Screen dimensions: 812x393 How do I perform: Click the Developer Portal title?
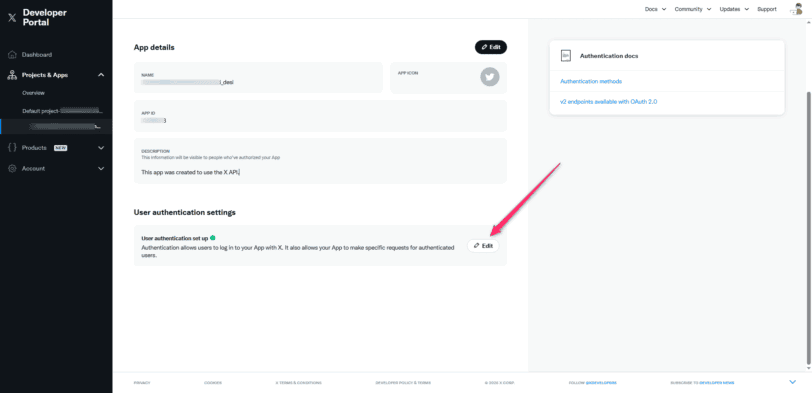pos(45,17)
